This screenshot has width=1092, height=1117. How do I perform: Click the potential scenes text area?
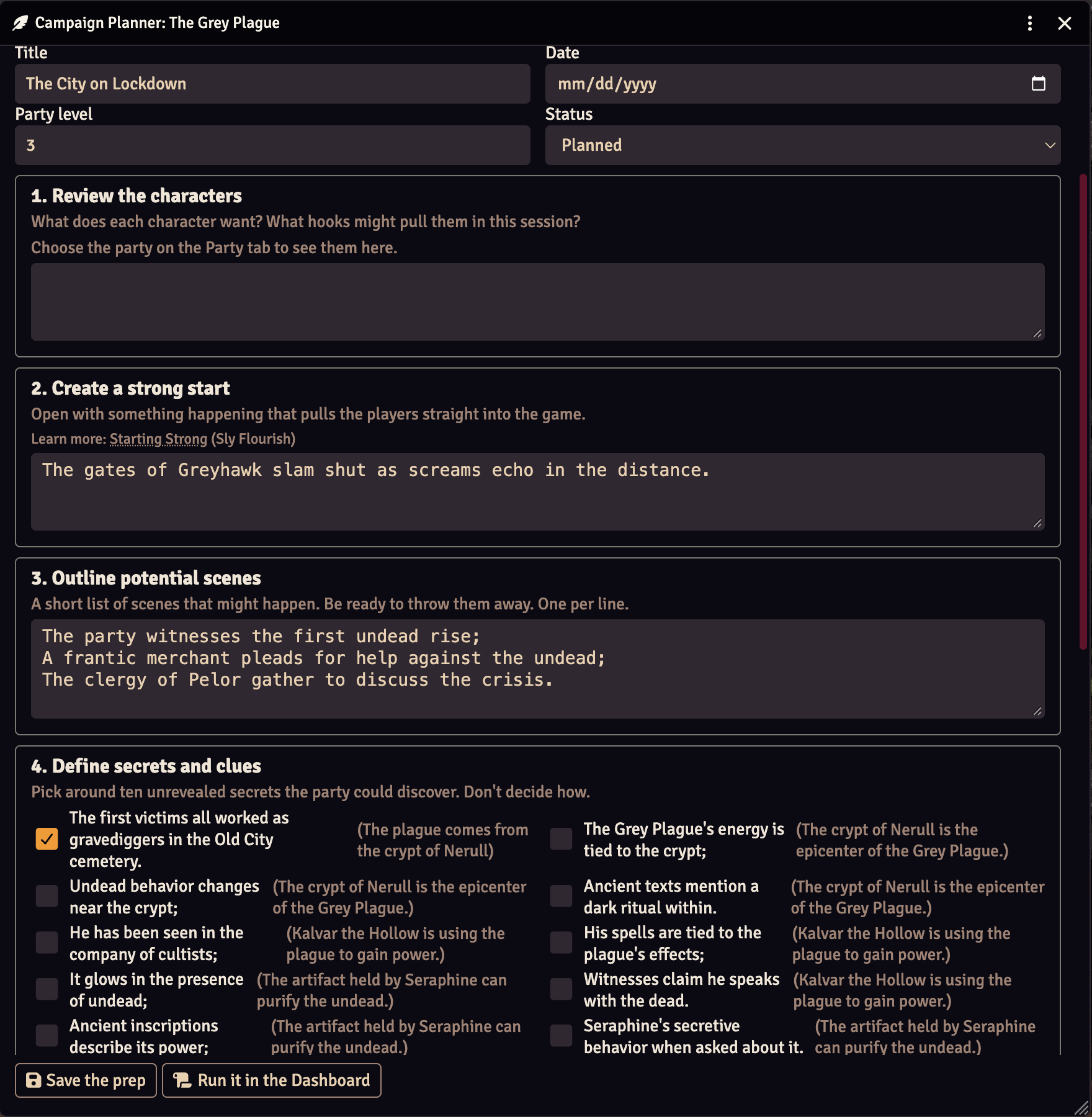(538, 669)
